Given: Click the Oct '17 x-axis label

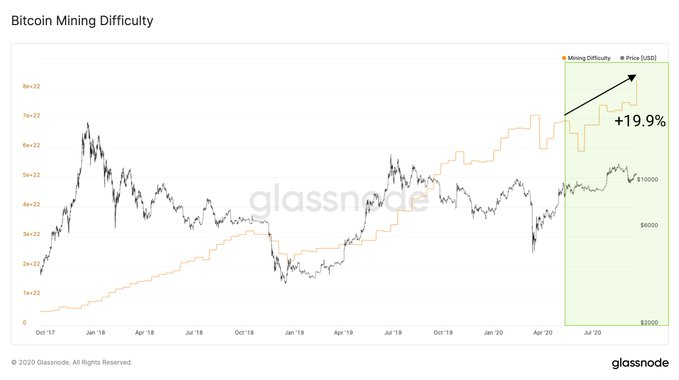Looking at the screenshot, I should pyautogui.click(x=45, y=333).
